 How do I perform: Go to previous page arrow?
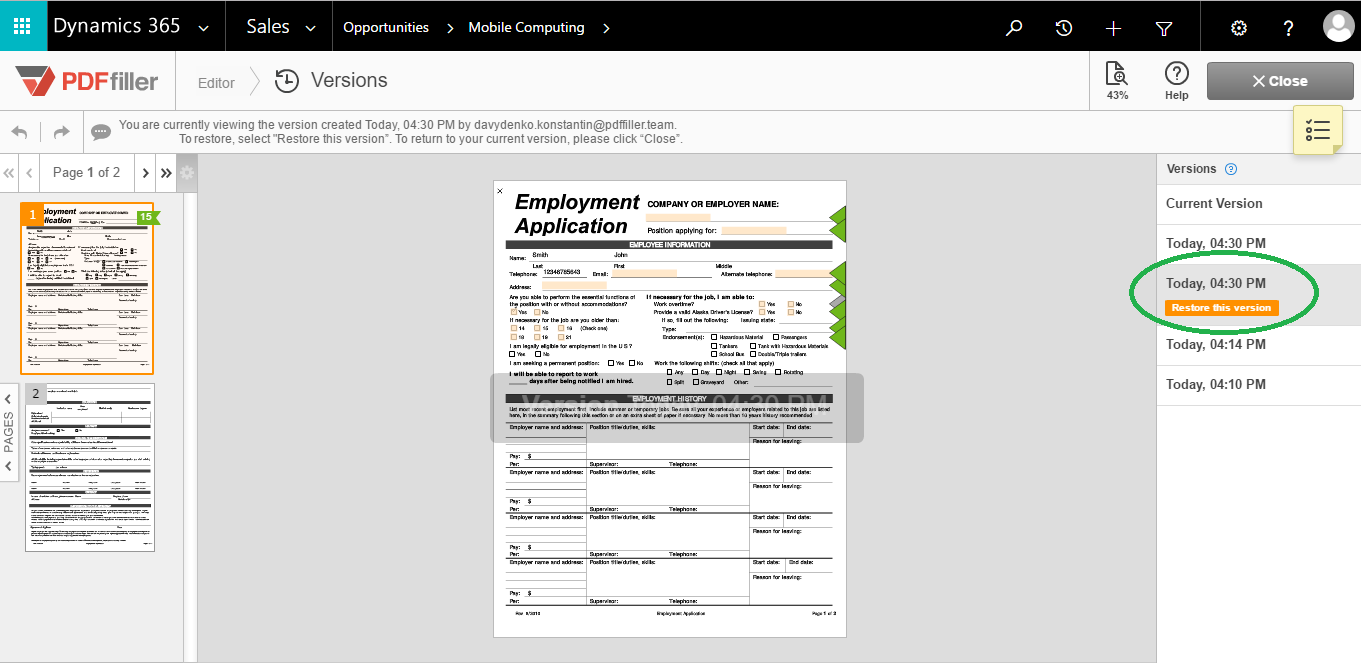[x=30, y=173]
